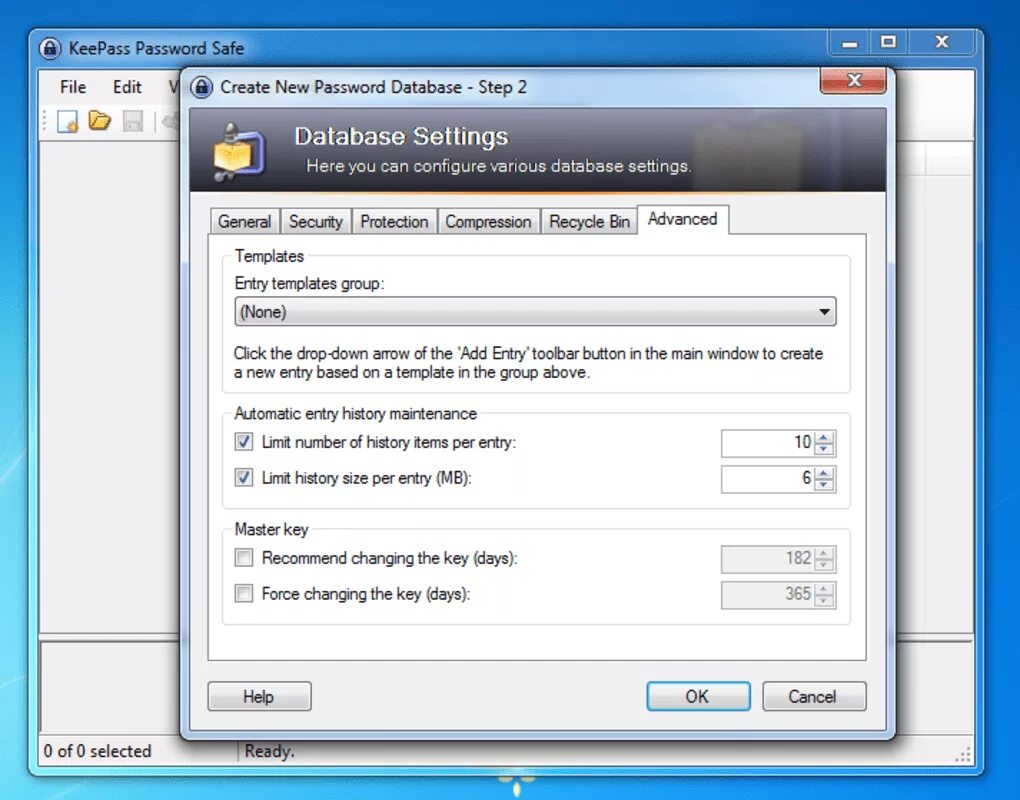
Task: Click the resize grip in KeePass status bar
Action: coord(963,754)
